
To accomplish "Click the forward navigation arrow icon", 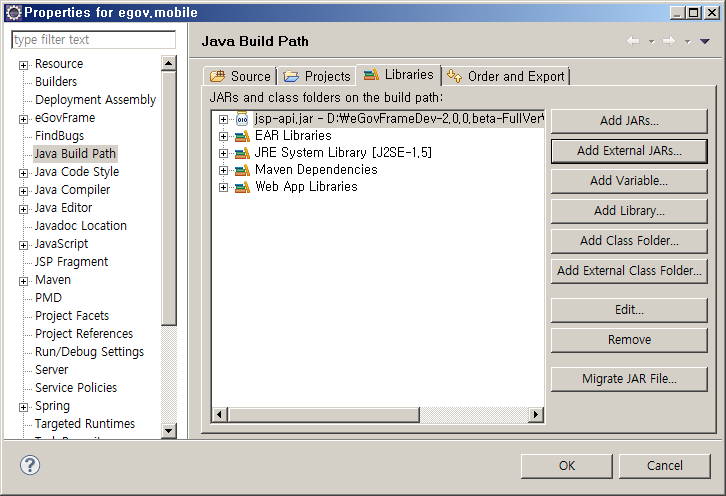I will coord(669,41).
